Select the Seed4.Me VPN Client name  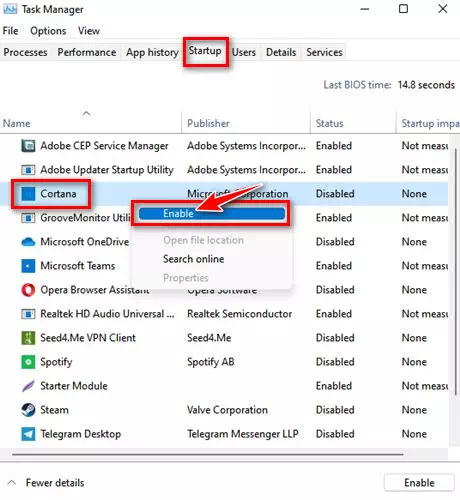tap(88, 338)
